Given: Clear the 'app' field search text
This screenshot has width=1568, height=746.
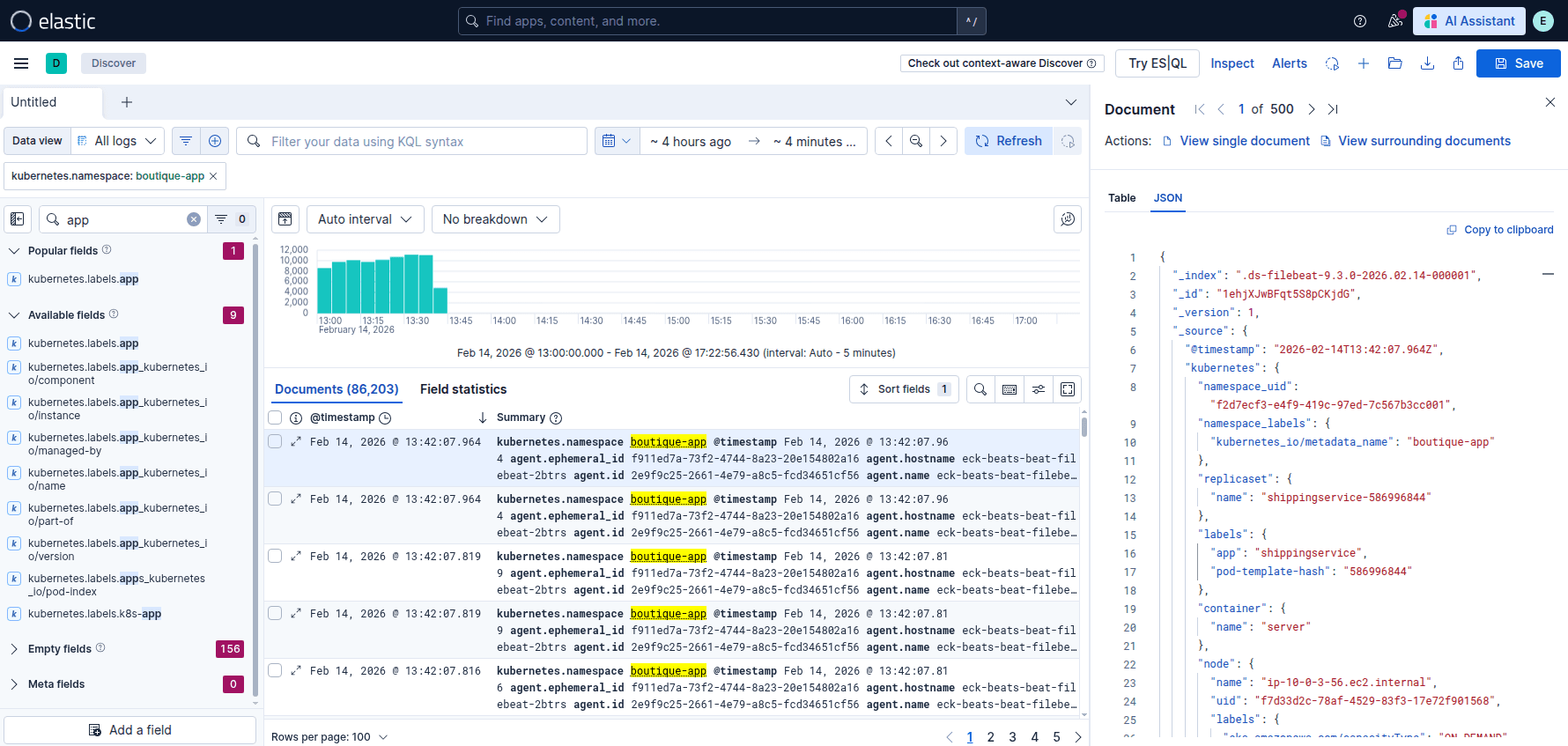Looking at the screenshot, I should (194, 219).
